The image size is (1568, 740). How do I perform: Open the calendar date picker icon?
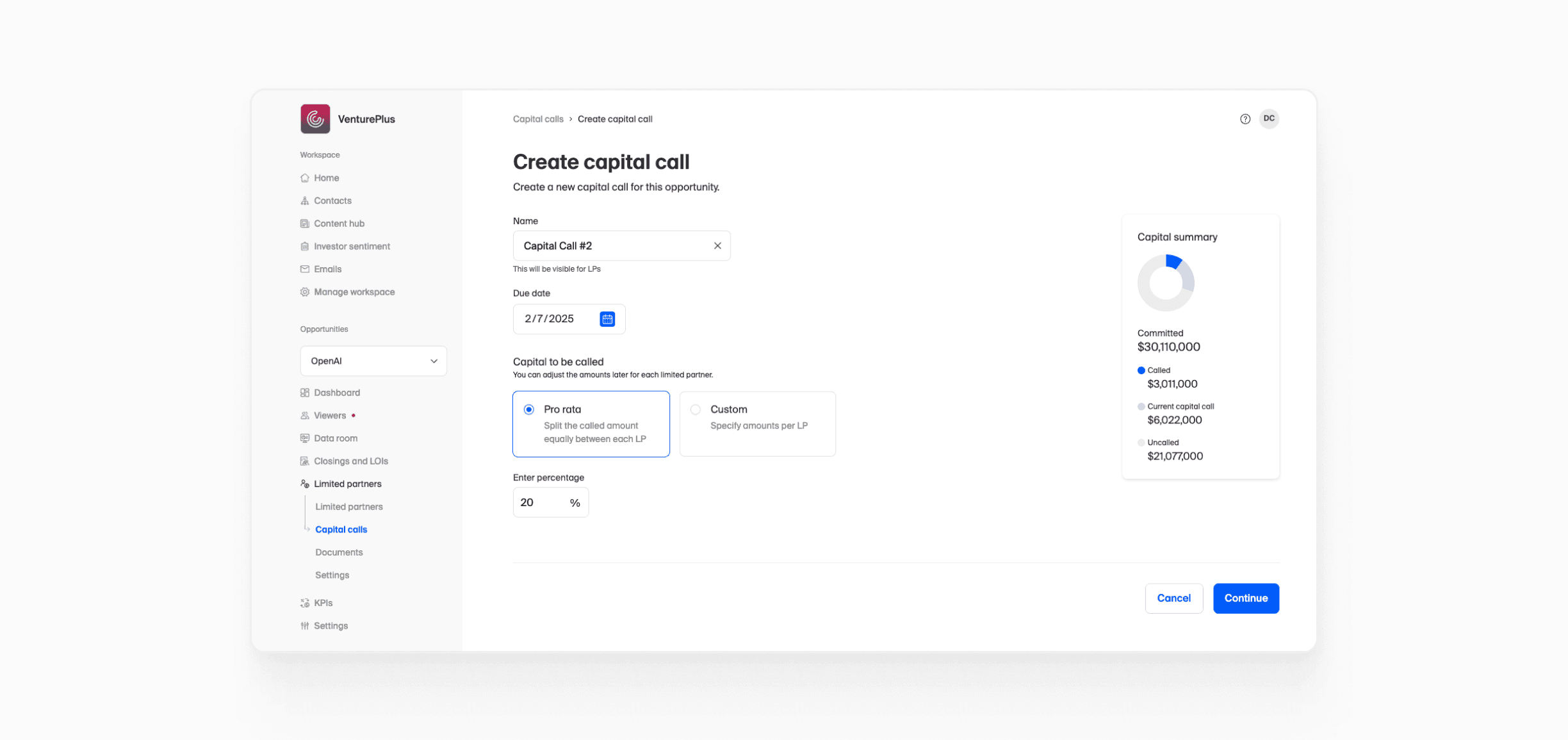tap(607, 318)
